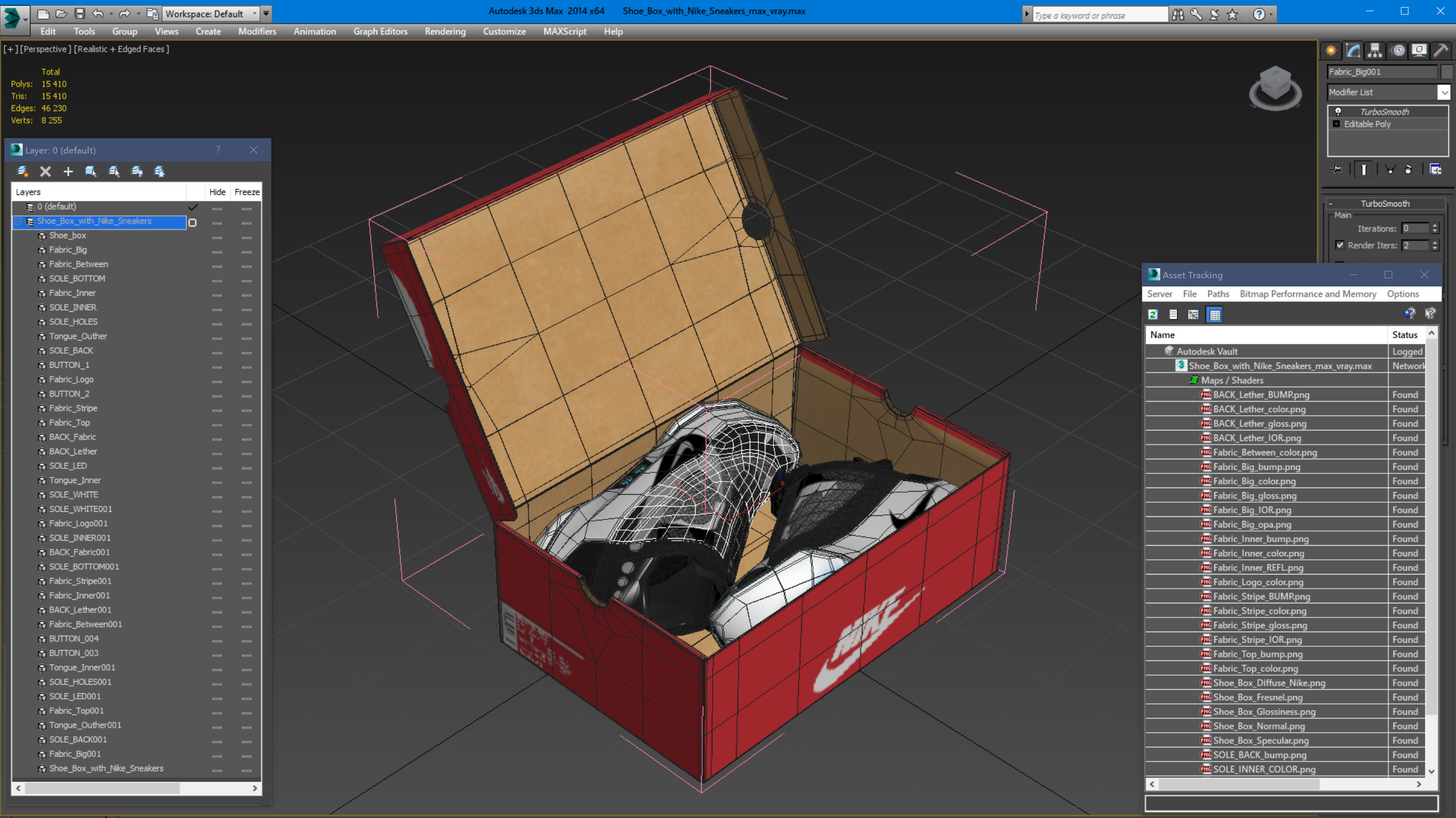This screenshot has width=1456, height=818.
Task: Click Table View icon in Asset Tracking toolbar
Action: (1215, 315)
